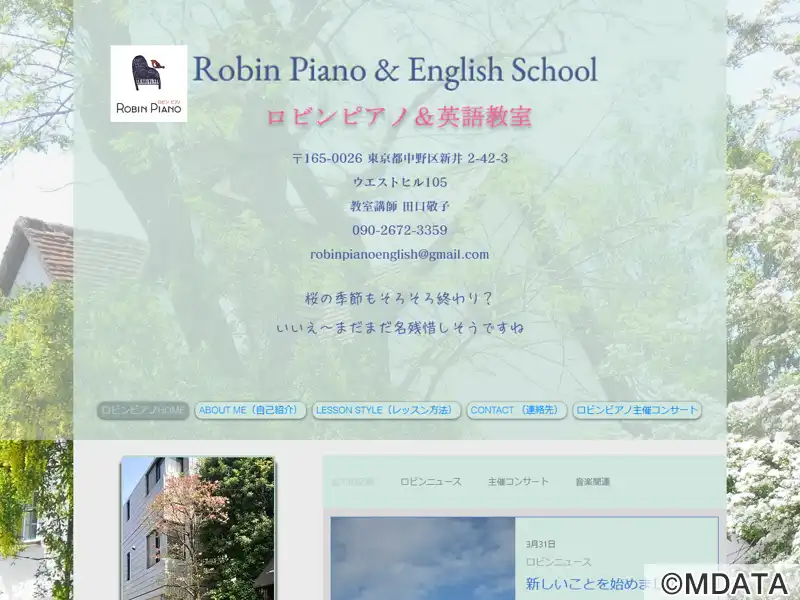Viewport: 800px width, 600px height.
Task: Click the text ウエストヒル105
Action: 399,182
